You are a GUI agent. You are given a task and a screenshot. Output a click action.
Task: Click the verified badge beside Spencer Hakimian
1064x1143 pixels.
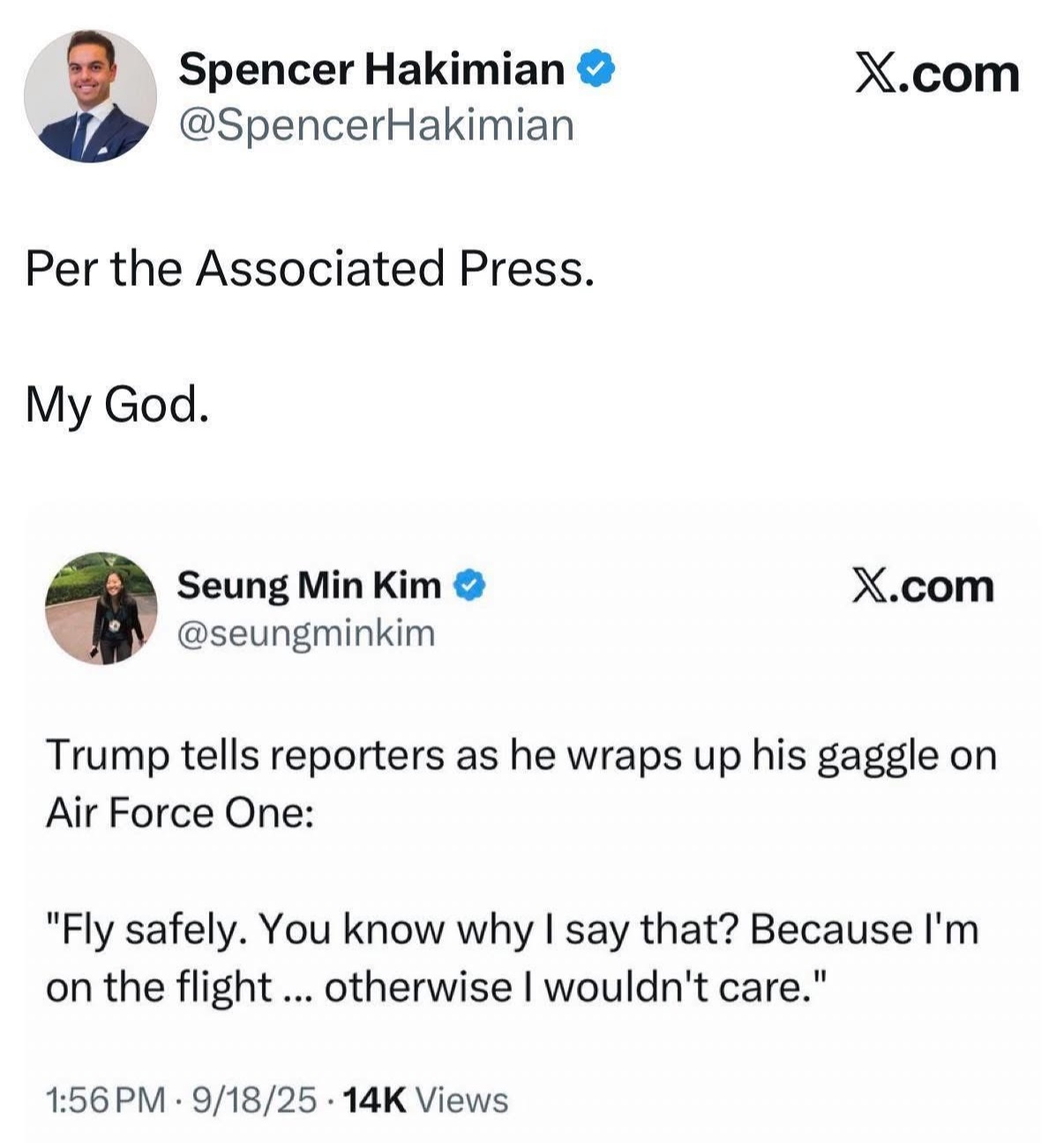[596, 69]
